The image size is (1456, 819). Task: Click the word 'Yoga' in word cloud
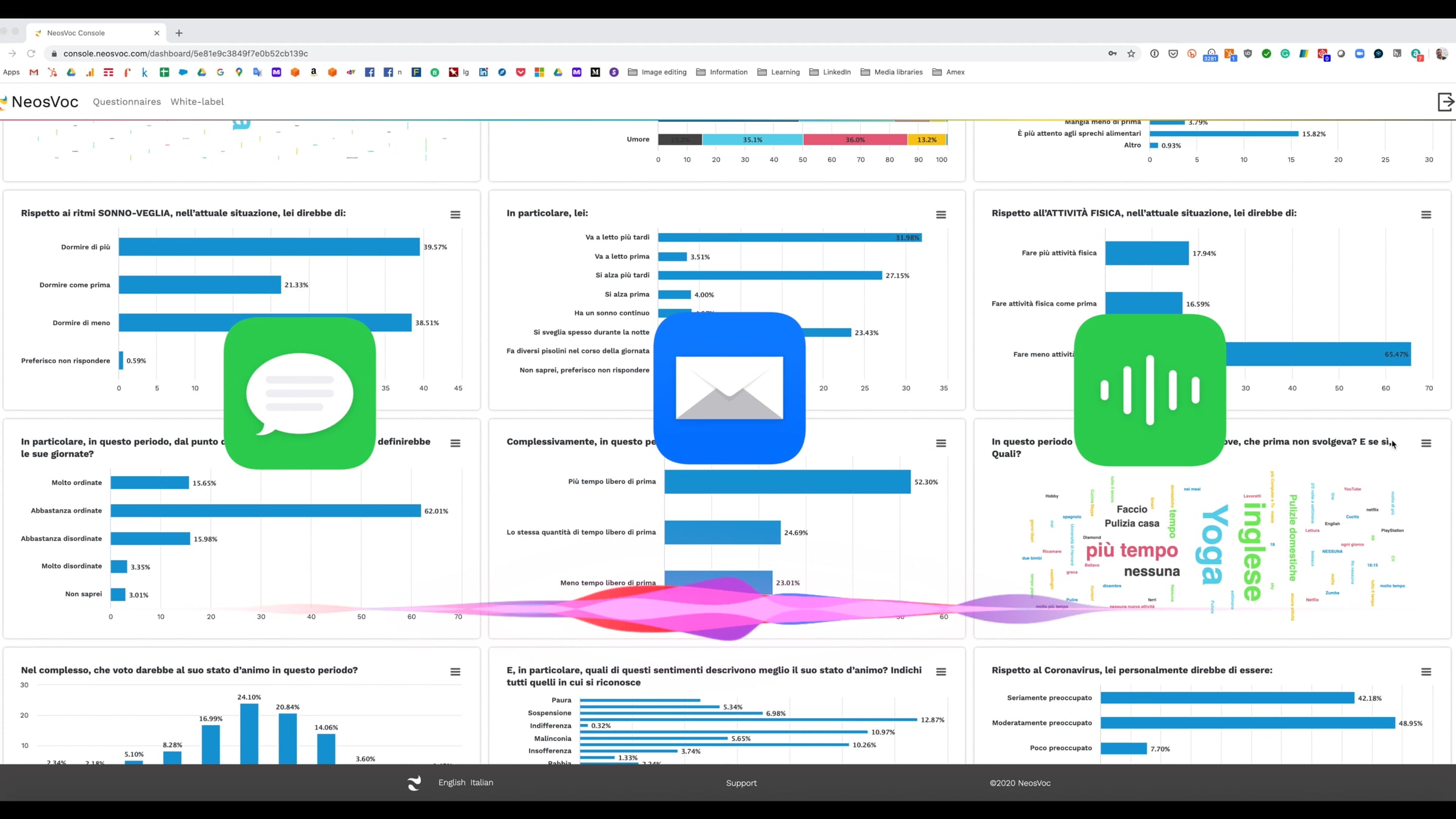click(1212, 544)
